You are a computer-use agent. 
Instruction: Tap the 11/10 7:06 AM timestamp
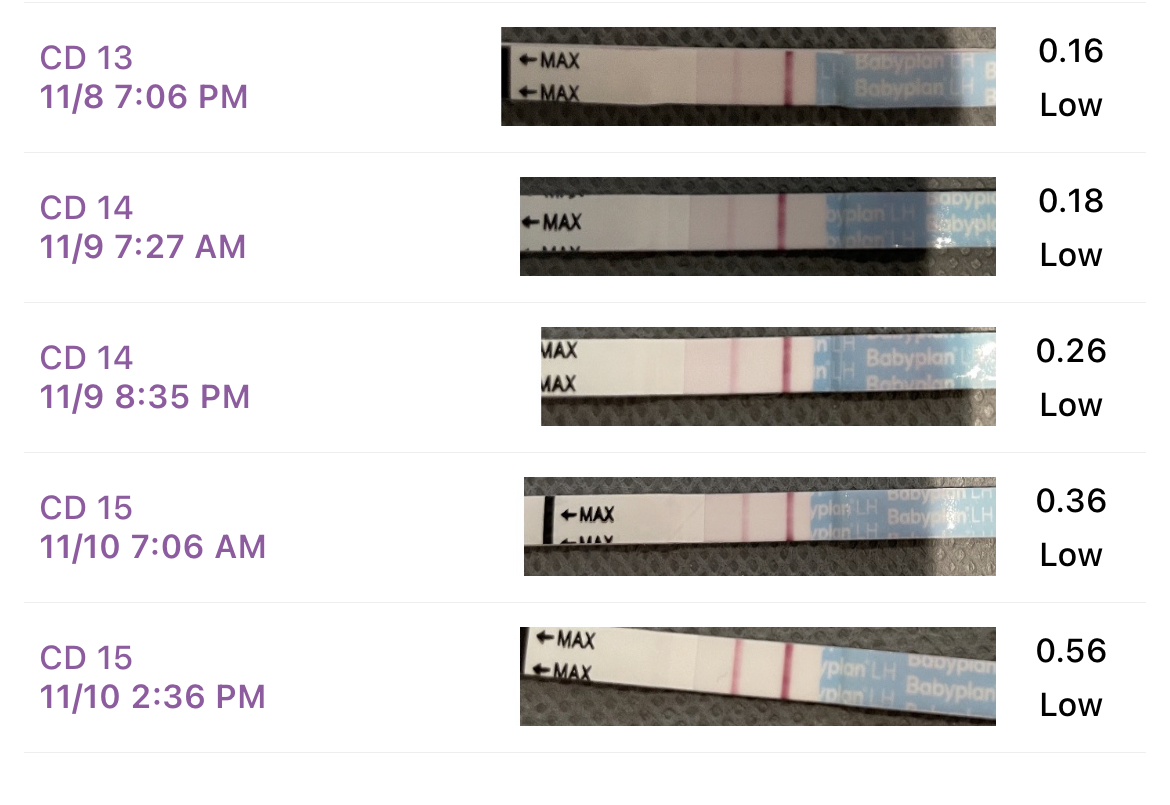pos(153,547)
